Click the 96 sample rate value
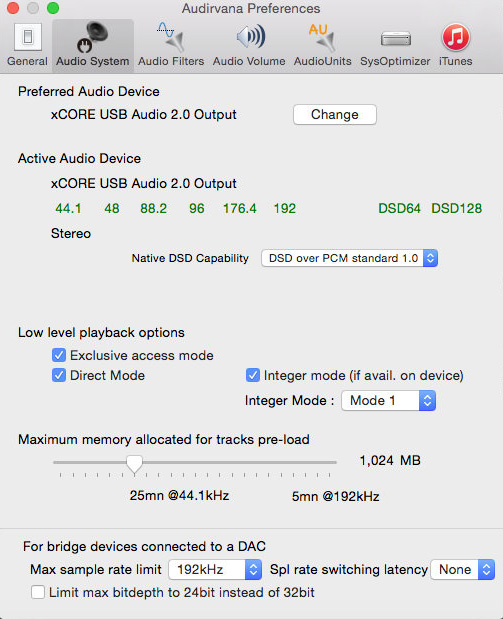 click(x=197, y=208)
